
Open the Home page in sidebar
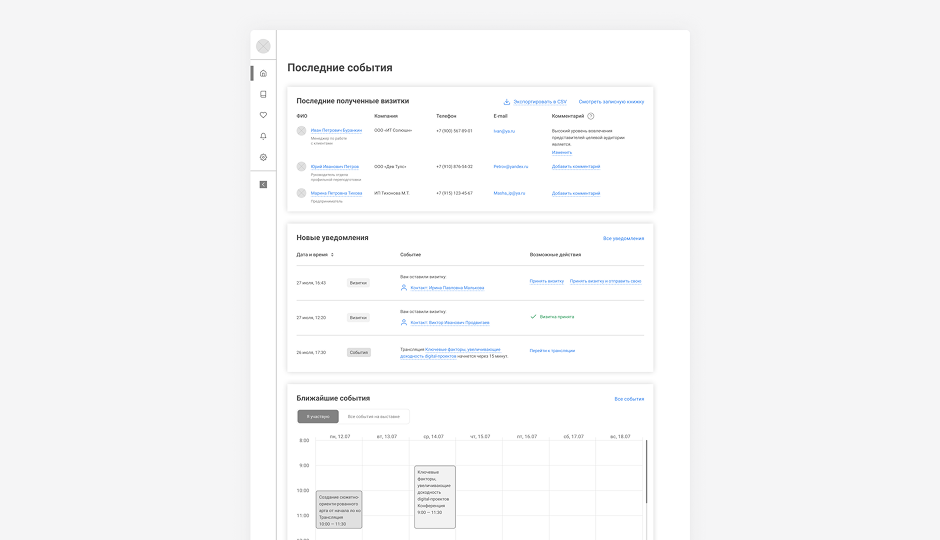pos(263,73)
